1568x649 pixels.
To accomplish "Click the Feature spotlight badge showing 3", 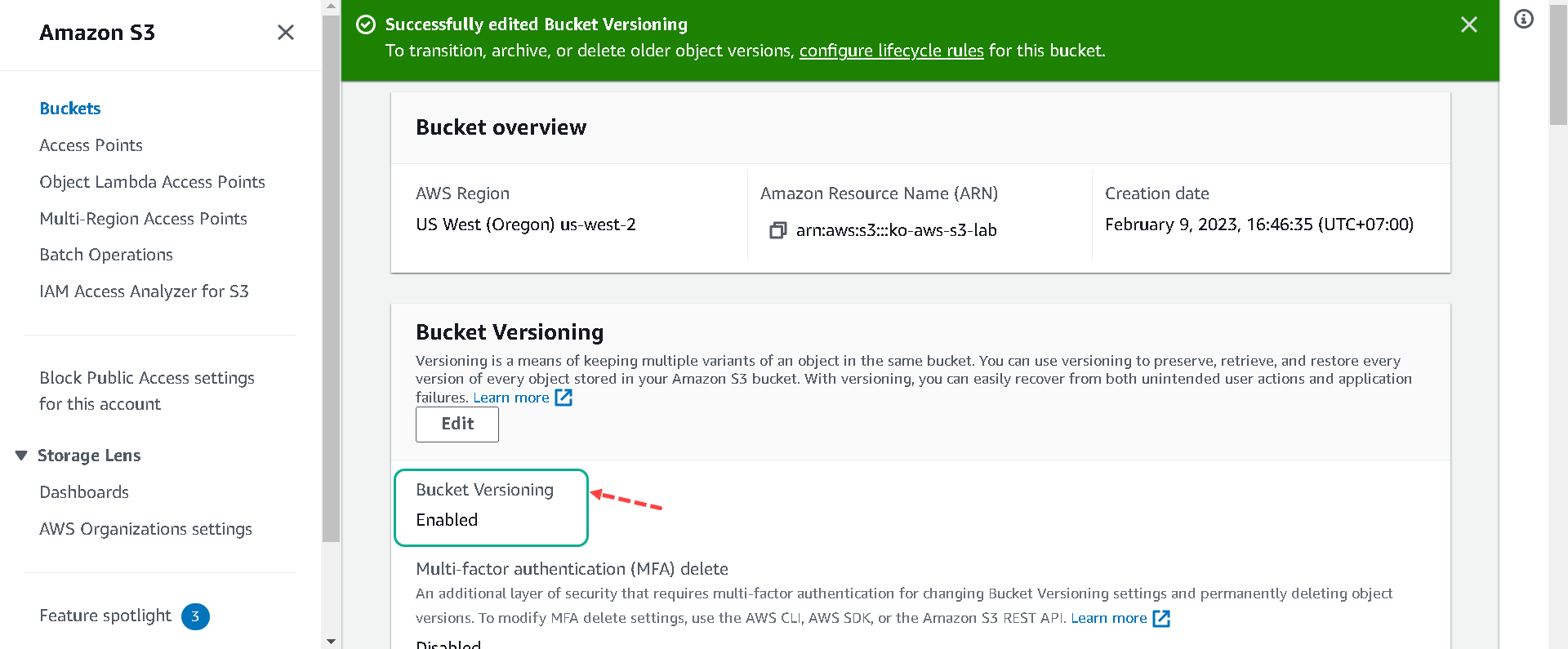I will [x=195, y=616].
